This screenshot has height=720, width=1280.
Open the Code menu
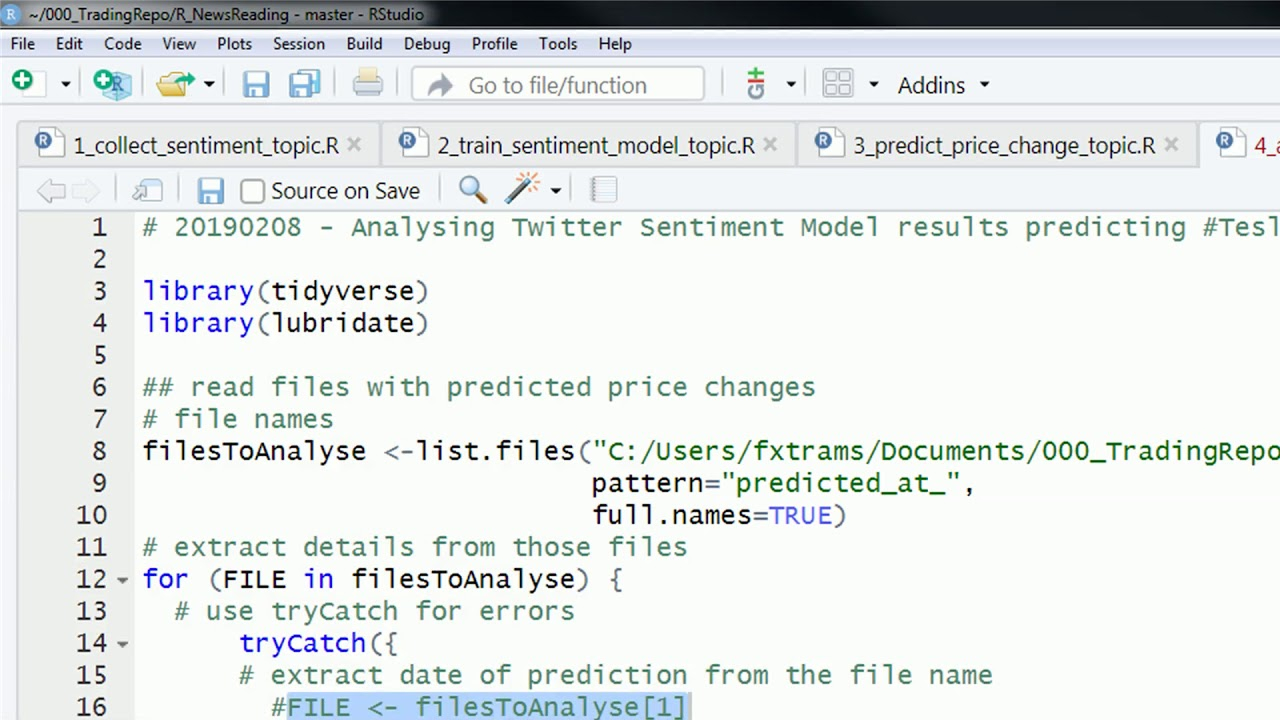(122, 44)
